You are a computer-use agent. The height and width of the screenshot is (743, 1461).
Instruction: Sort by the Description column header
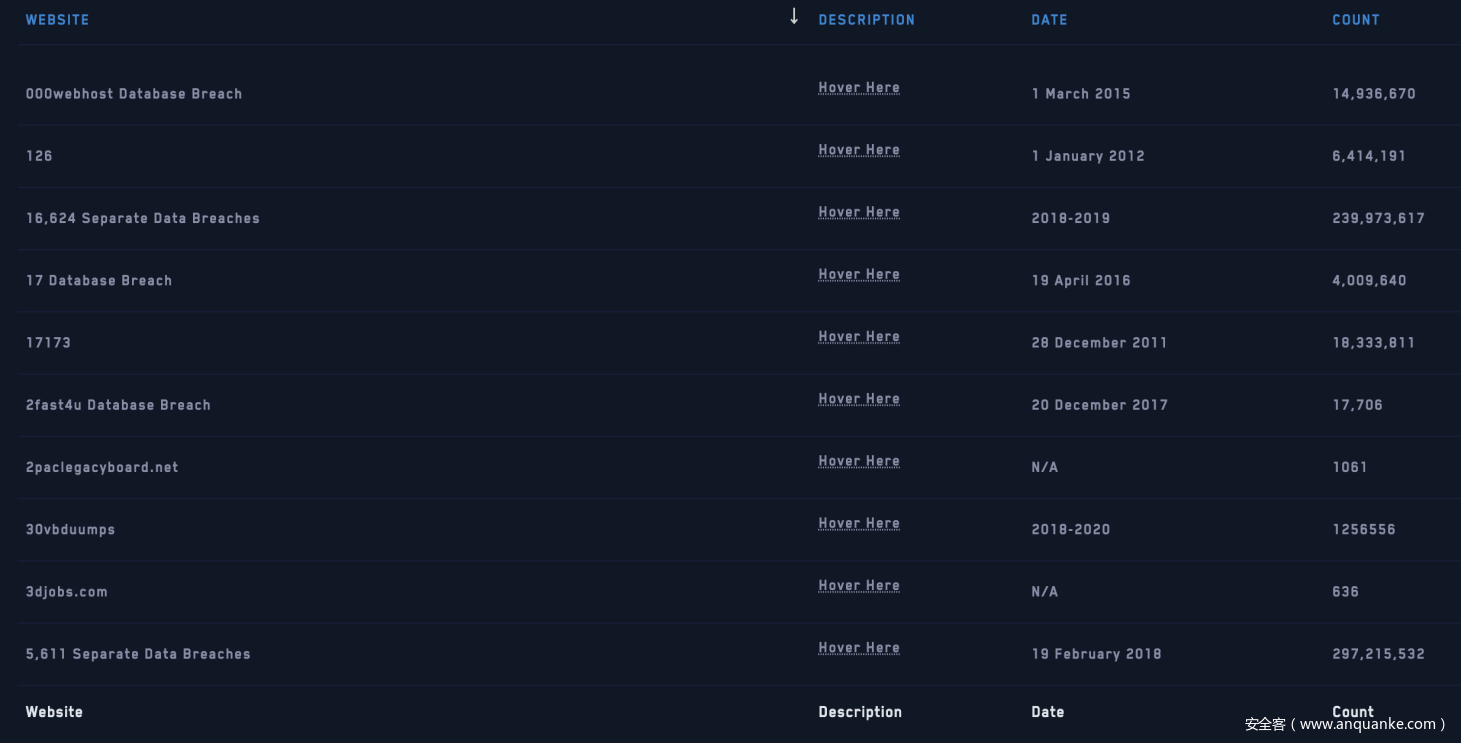coord(866,20)
